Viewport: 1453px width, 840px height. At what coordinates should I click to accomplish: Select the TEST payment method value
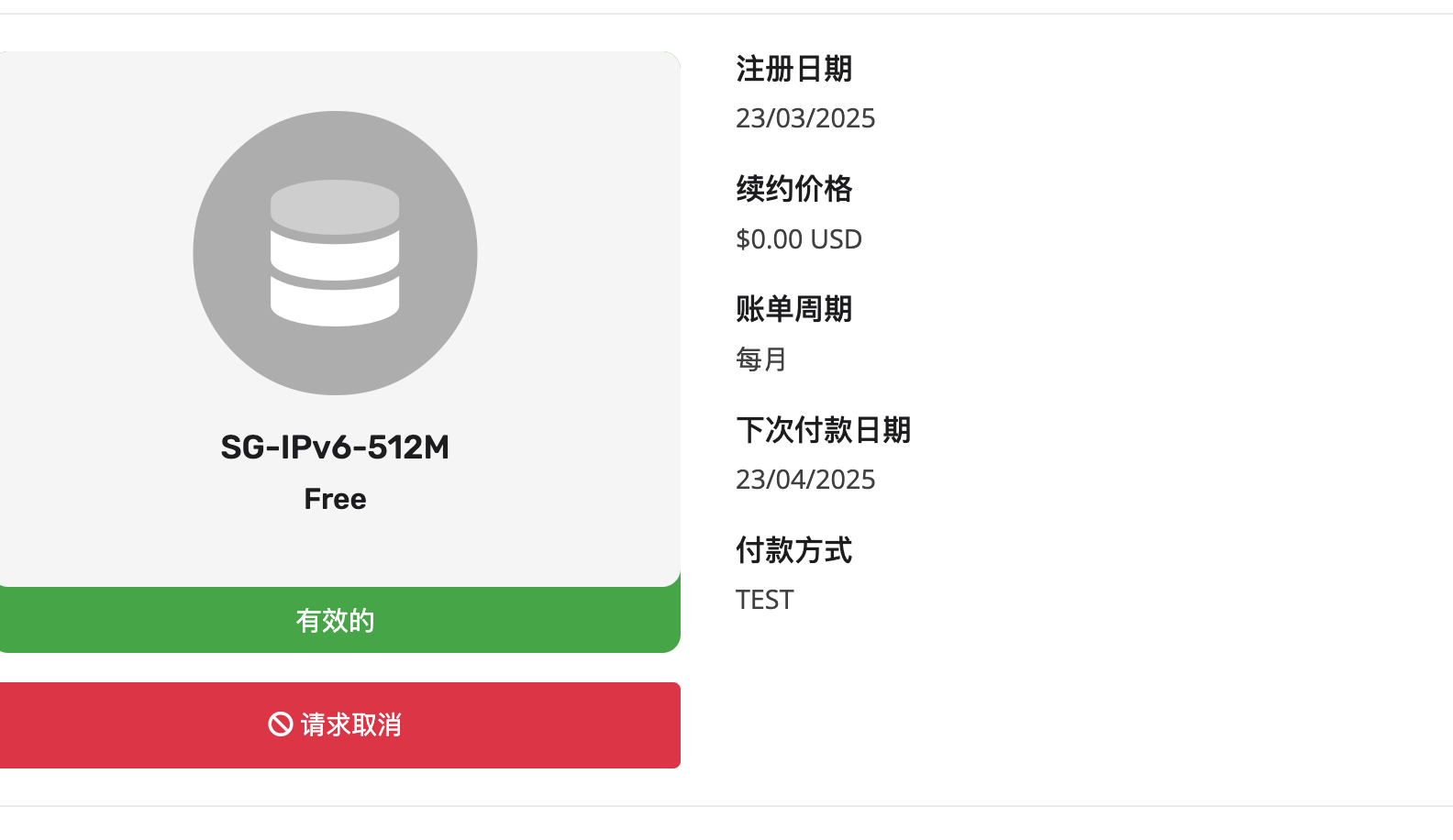point(765,600)
